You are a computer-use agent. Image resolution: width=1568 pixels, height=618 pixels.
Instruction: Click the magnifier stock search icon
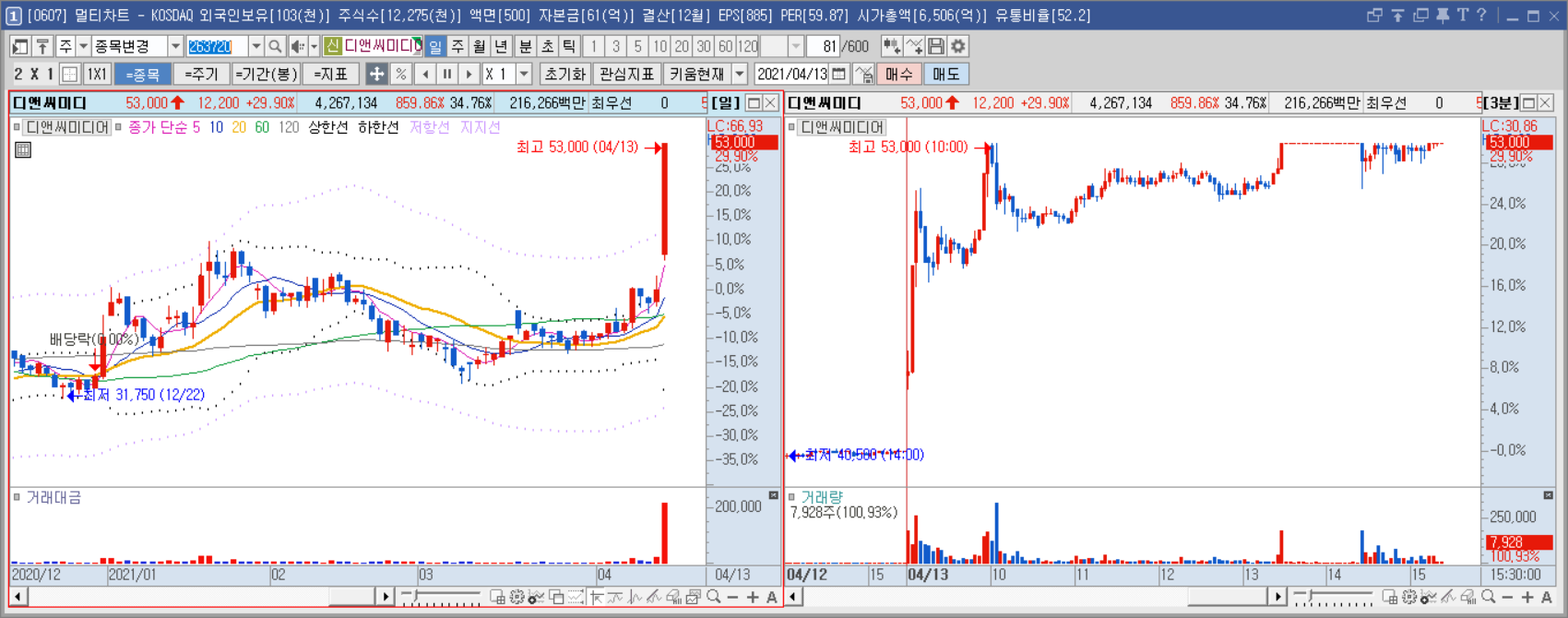click(x=275, y=46)
